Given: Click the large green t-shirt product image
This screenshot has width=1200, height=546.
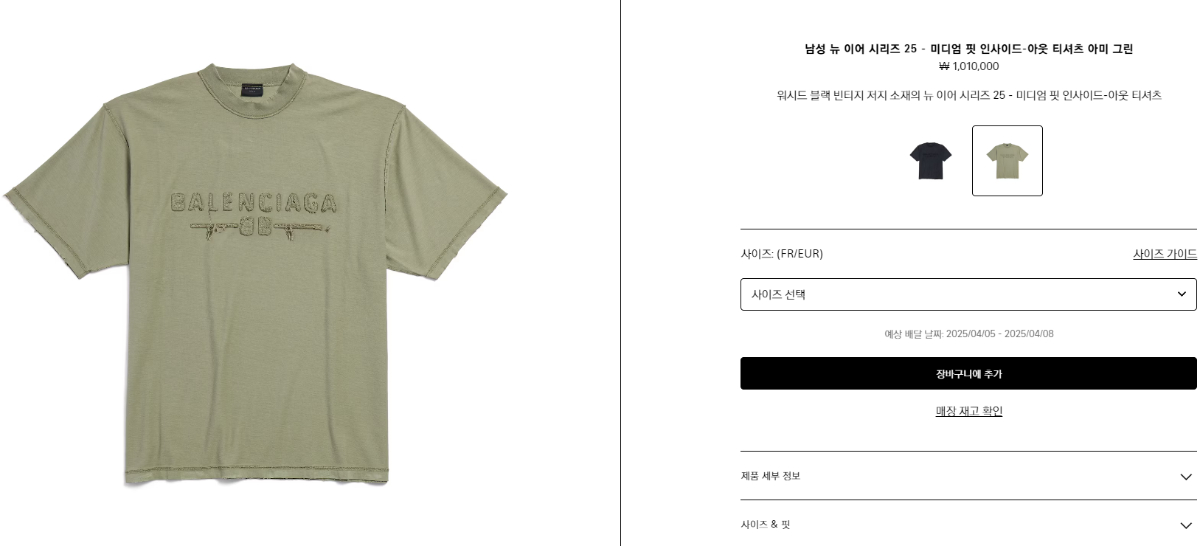Looking at the screenshot, I should [x=255, y=275].
